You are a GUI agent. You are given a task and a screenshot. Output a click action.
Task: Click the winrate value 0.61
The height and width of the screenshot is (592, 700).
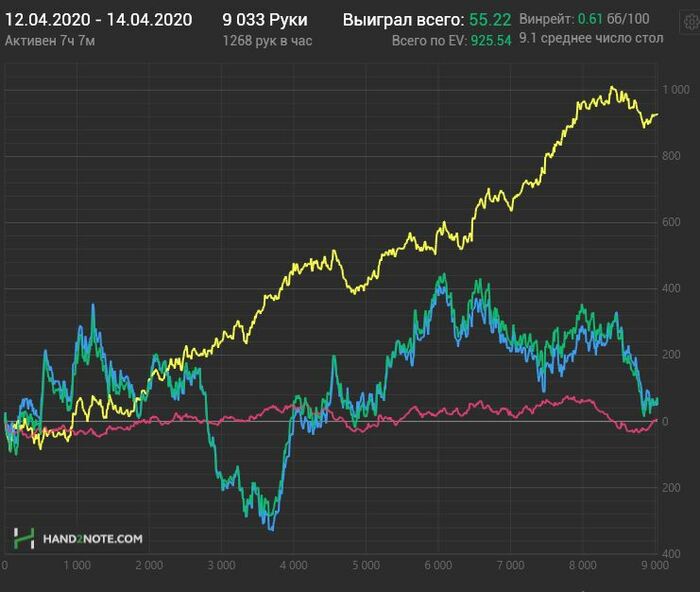tap(590, 19)
